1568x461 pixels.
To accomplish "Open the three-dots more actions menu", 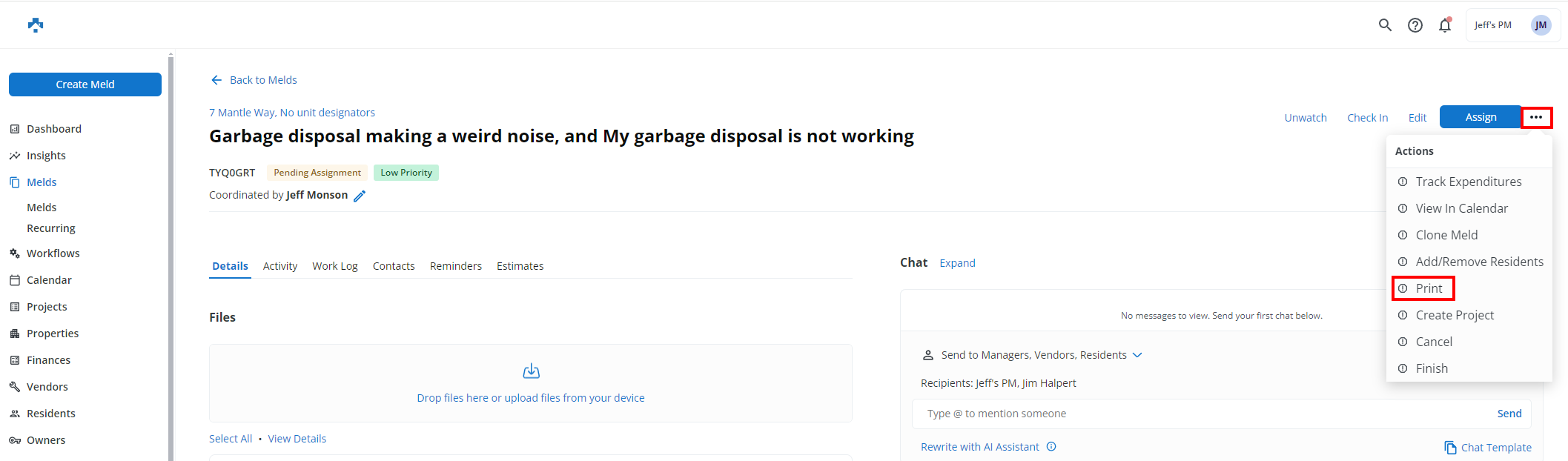I will [x=1536, y=117].
